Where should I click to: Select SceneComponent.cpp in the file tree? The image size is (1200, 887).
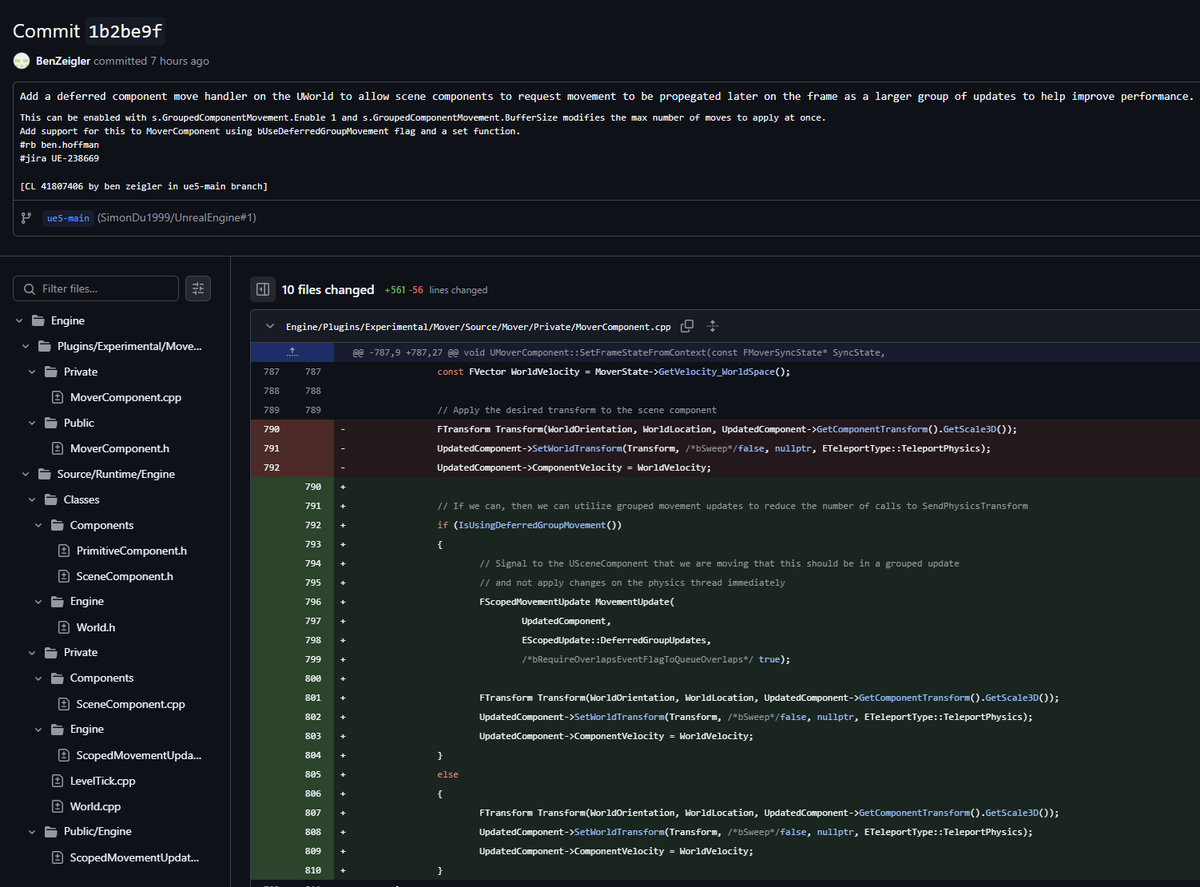coord(130,704)
